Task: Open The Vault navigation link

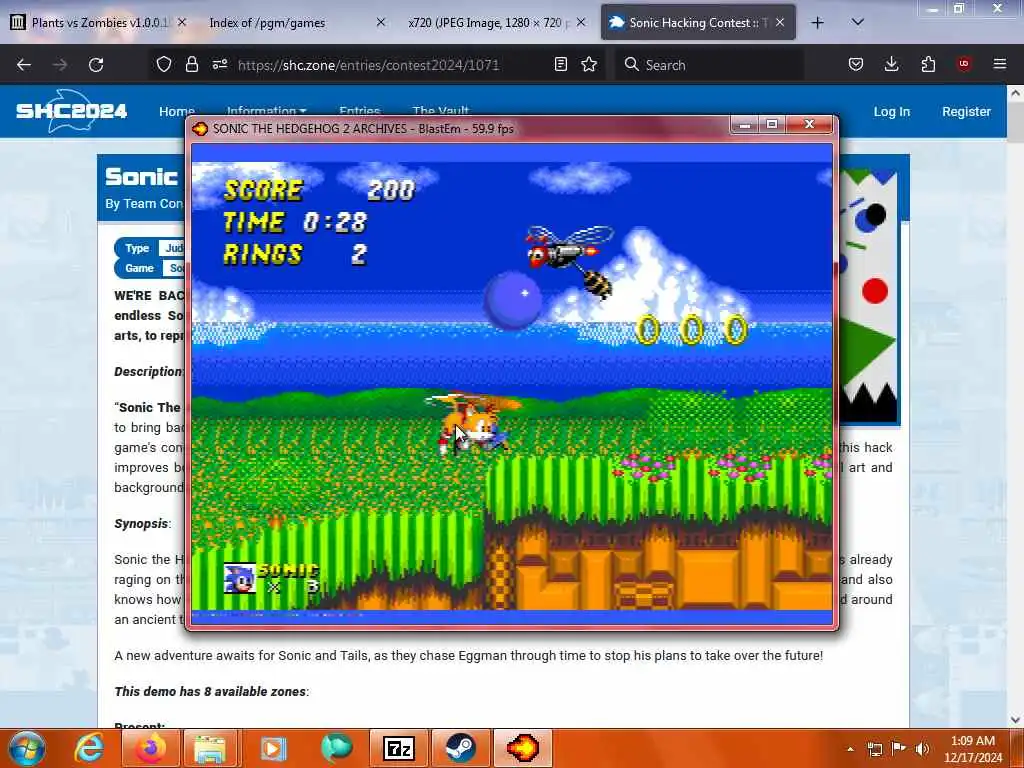Action: 441,110
